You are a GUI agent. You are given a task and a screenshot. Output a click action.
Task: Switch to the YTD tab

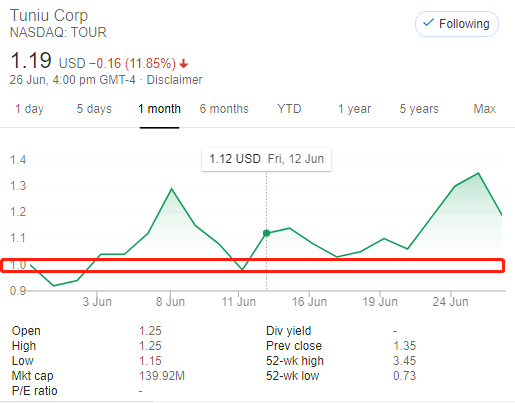289,109
